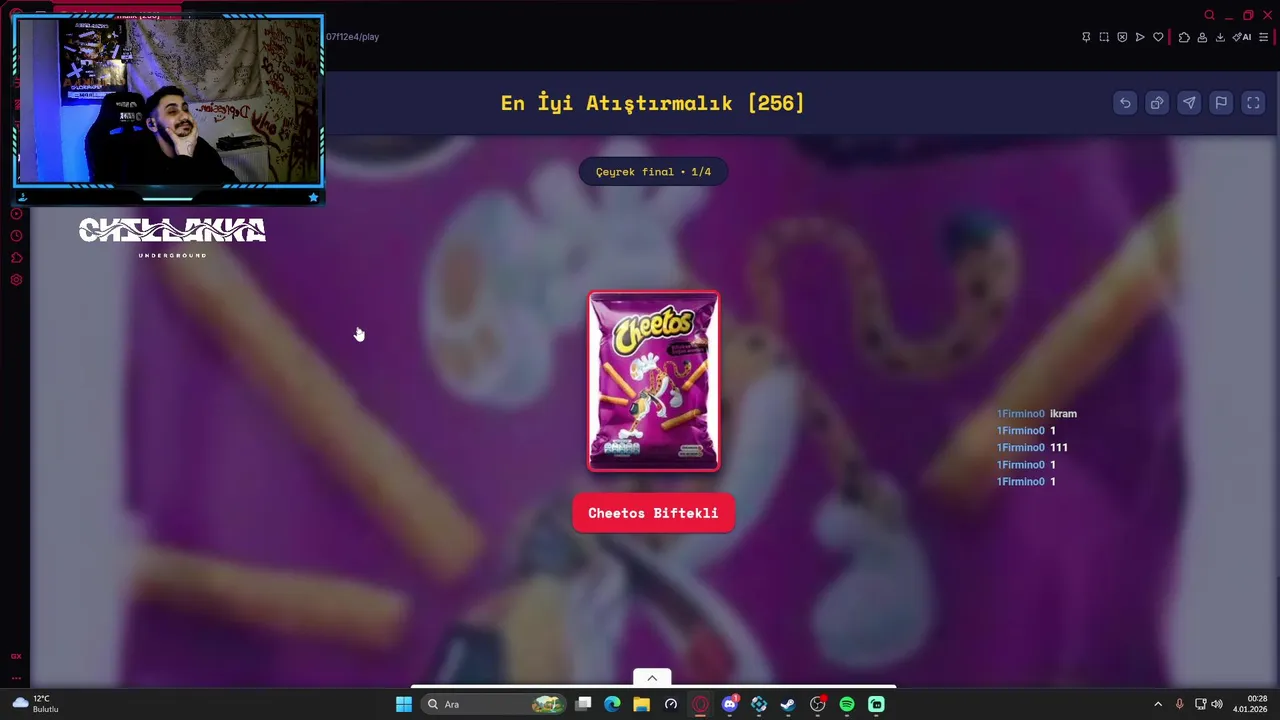Enter fullscreen with the corner-brackets button

click(1253, 103)
